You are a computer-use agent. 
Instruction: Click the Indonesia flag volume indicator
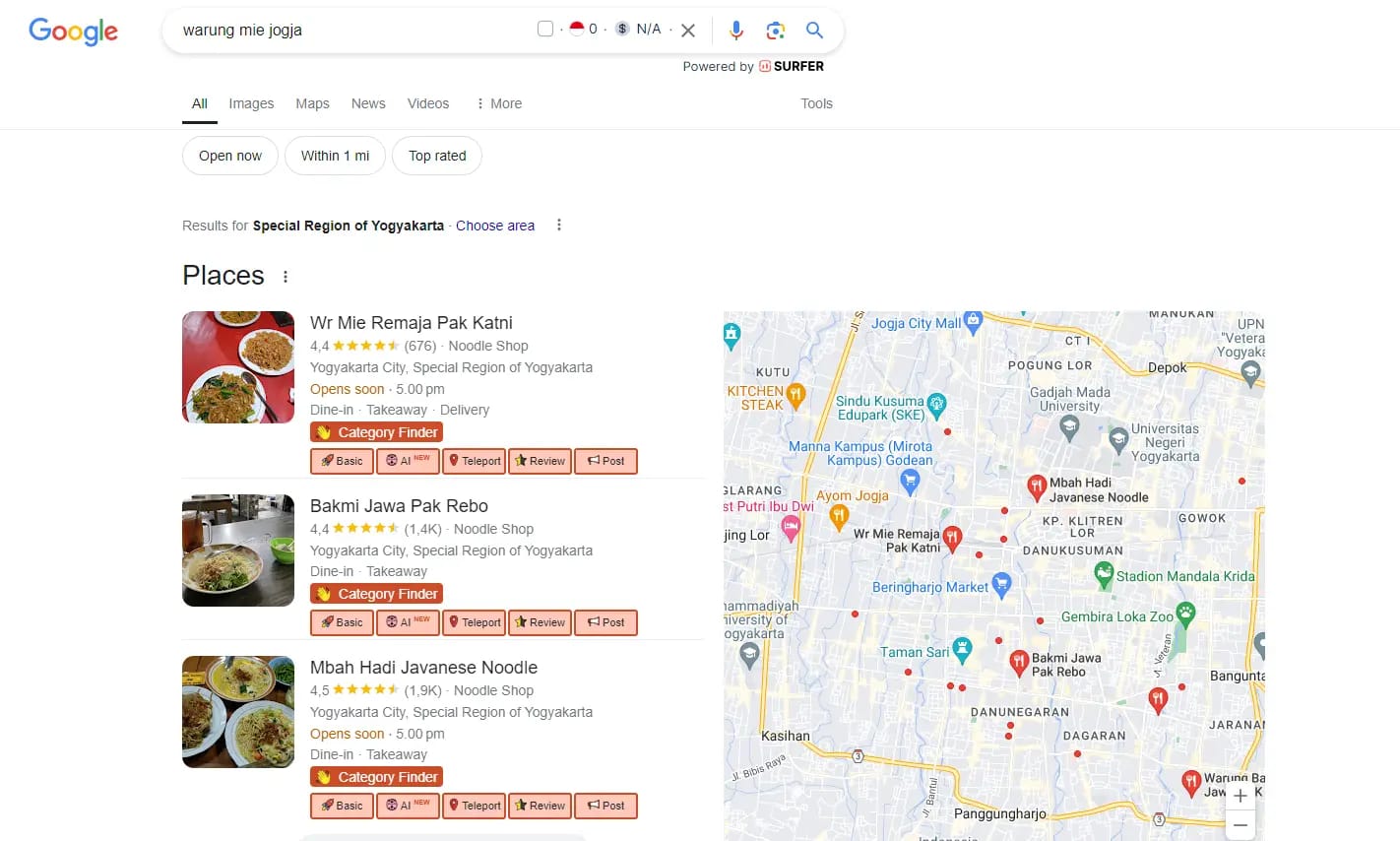click(577, 29)
